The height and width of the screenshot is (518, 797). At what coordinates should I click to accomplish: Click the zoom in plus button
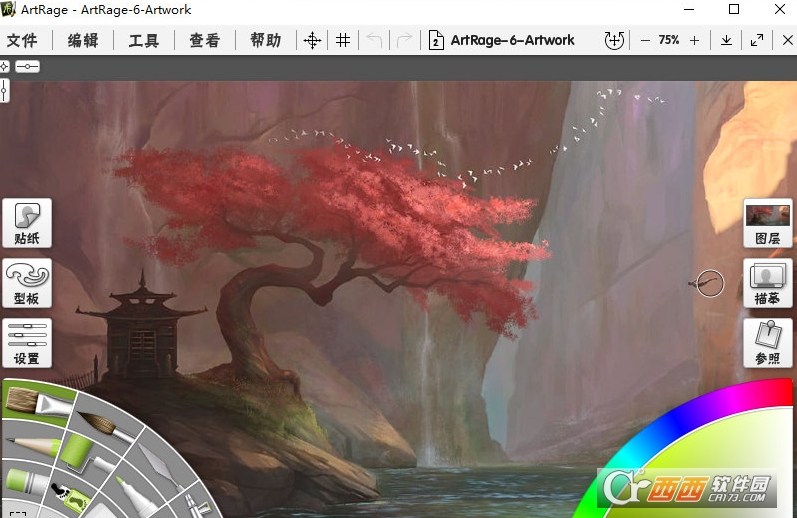(694, 40)
